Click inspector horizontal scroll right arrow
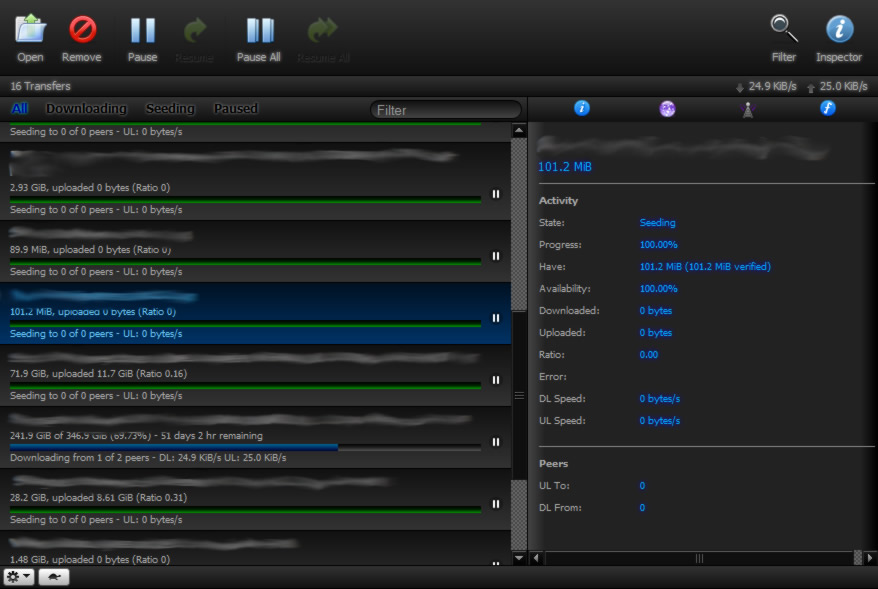878x589 pixels. click(870, 558)
